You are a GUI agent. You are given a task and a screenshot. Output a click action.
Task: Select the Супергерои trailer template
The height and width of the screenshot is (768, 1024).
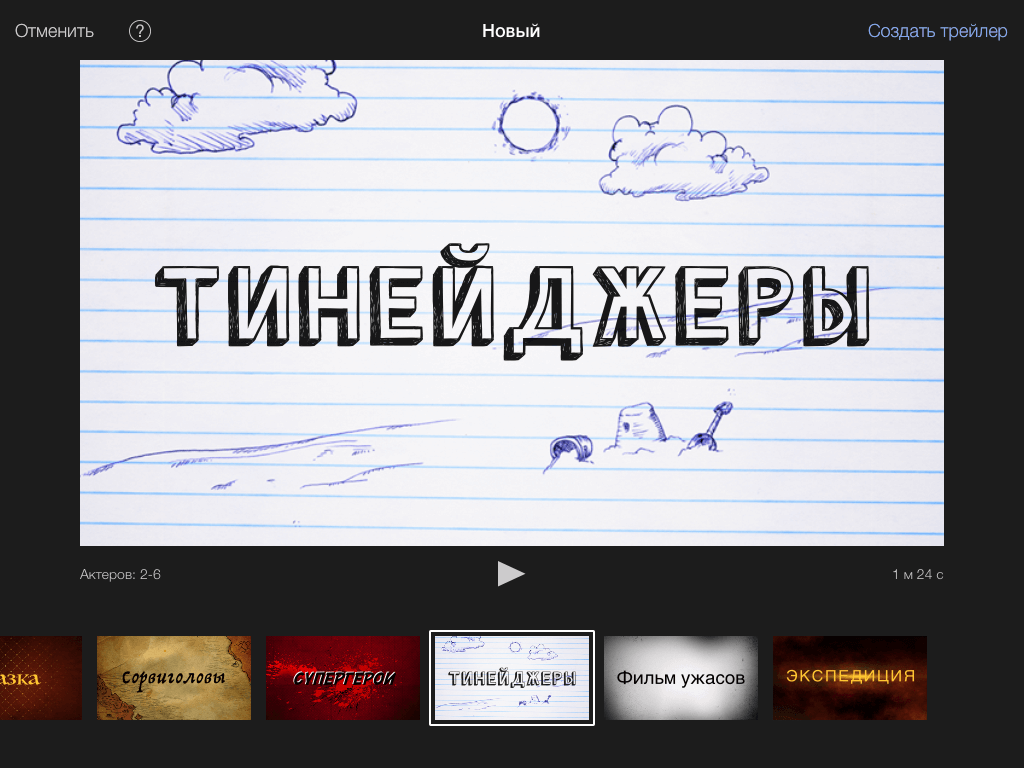tap(343, 678)
